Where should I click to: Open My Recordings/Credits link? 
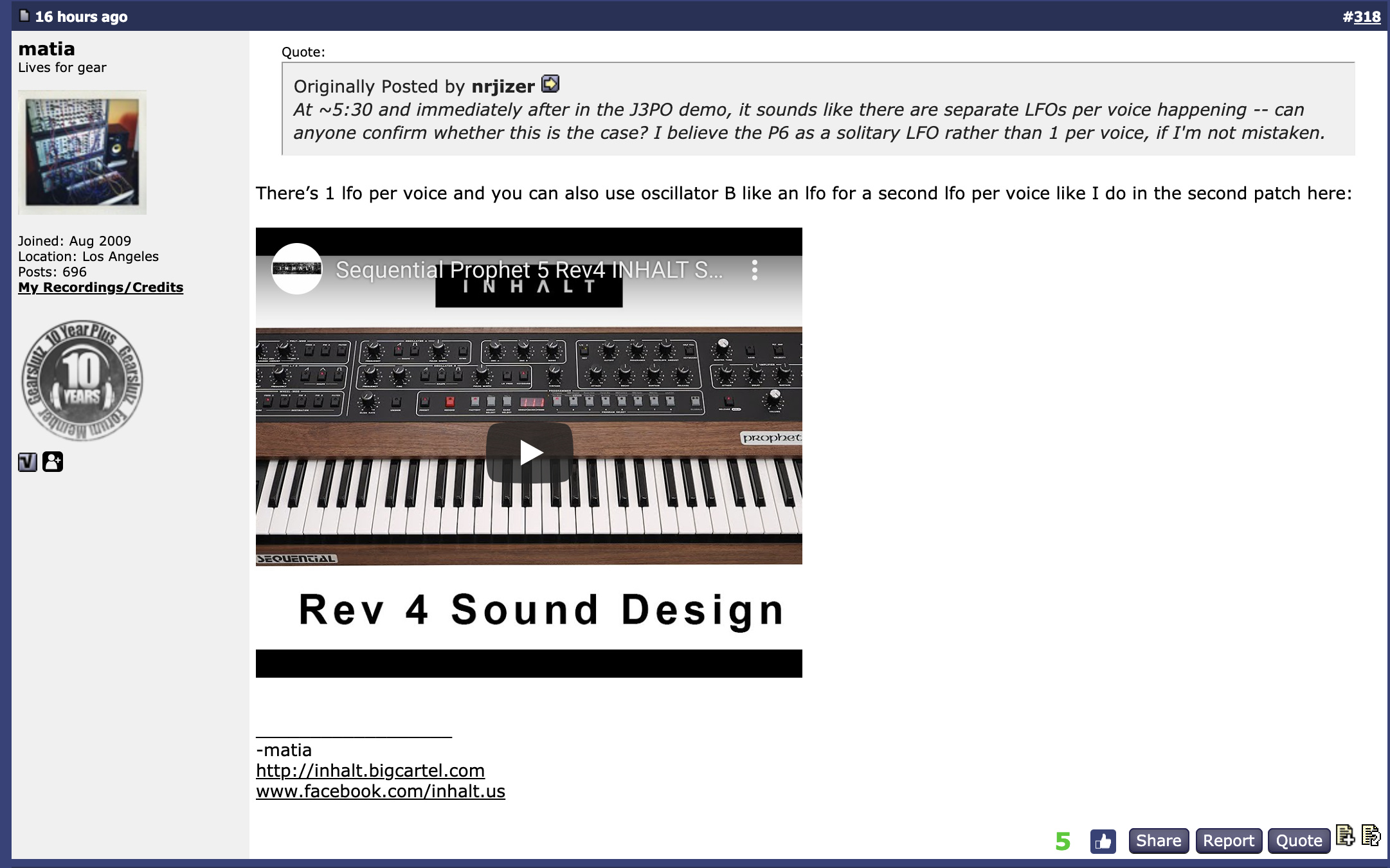100,287
